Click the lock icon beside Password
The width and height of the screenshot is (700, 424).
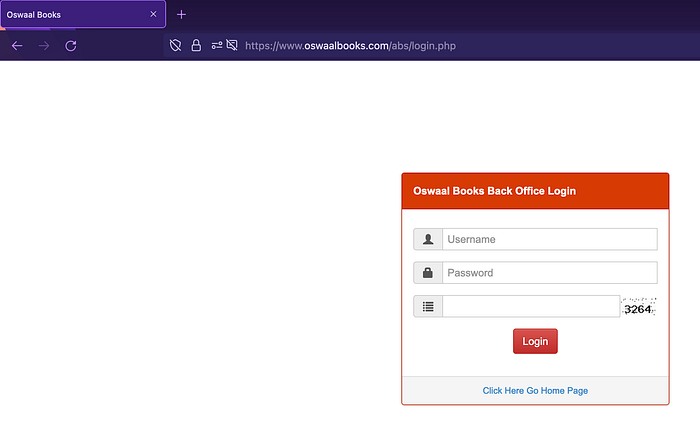pos(428,273)
